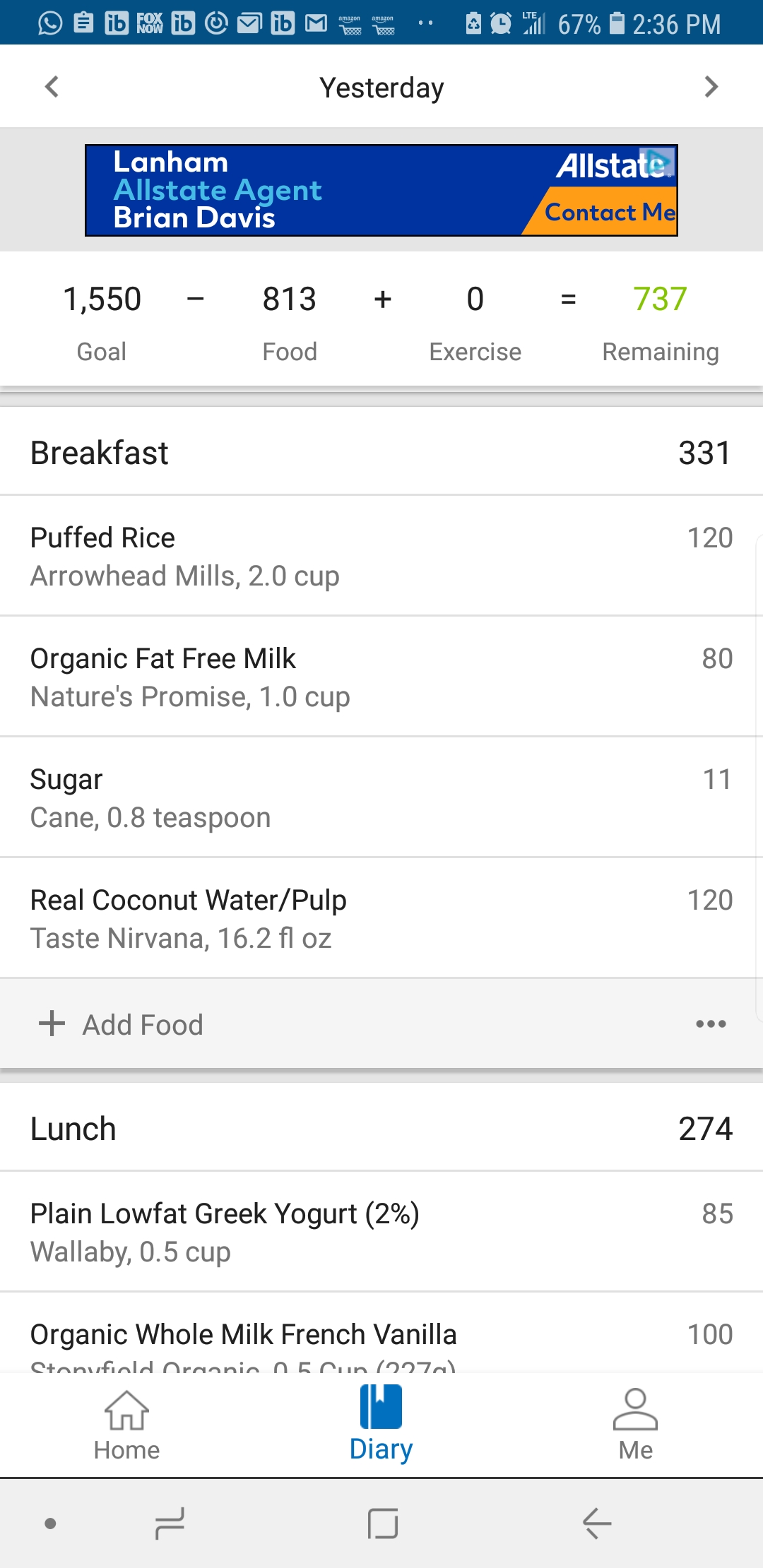The height and width of the screenshot is (1568, 763).
Task: Tap the Lunch meal header
Action: (x=381, y=1128)
